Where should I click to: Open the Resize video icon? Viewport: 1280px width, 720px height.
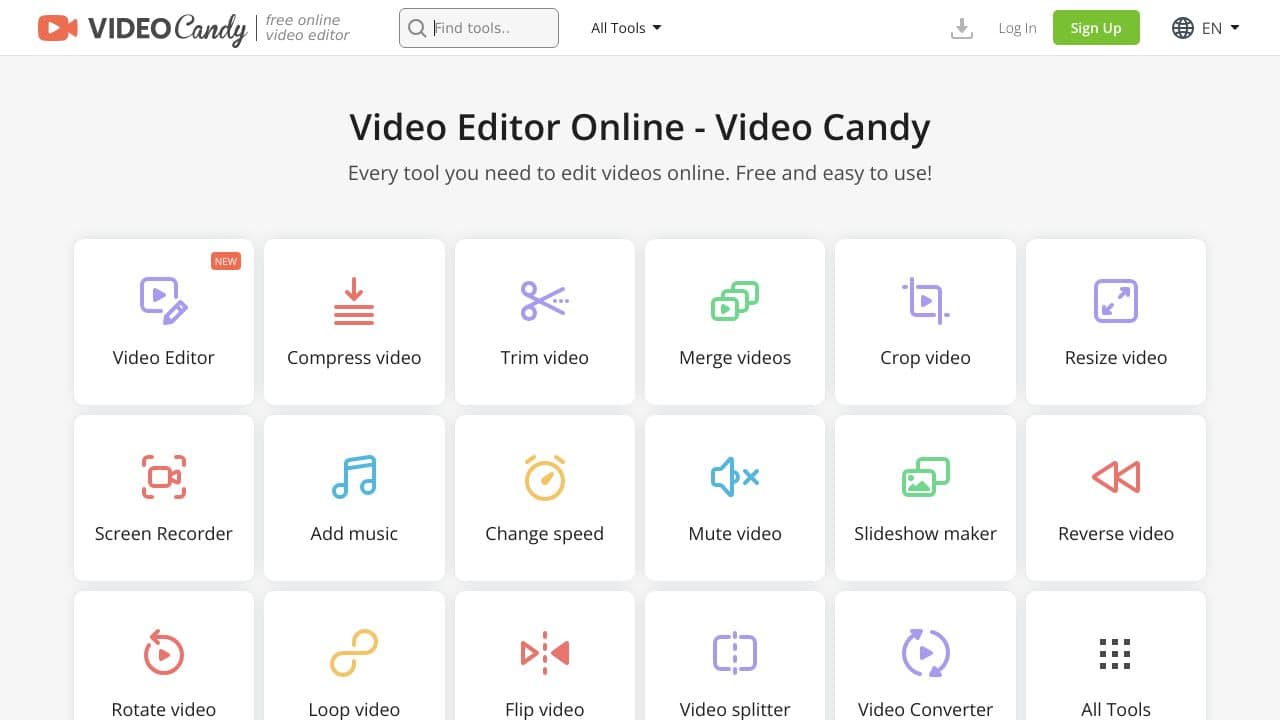1116,300
